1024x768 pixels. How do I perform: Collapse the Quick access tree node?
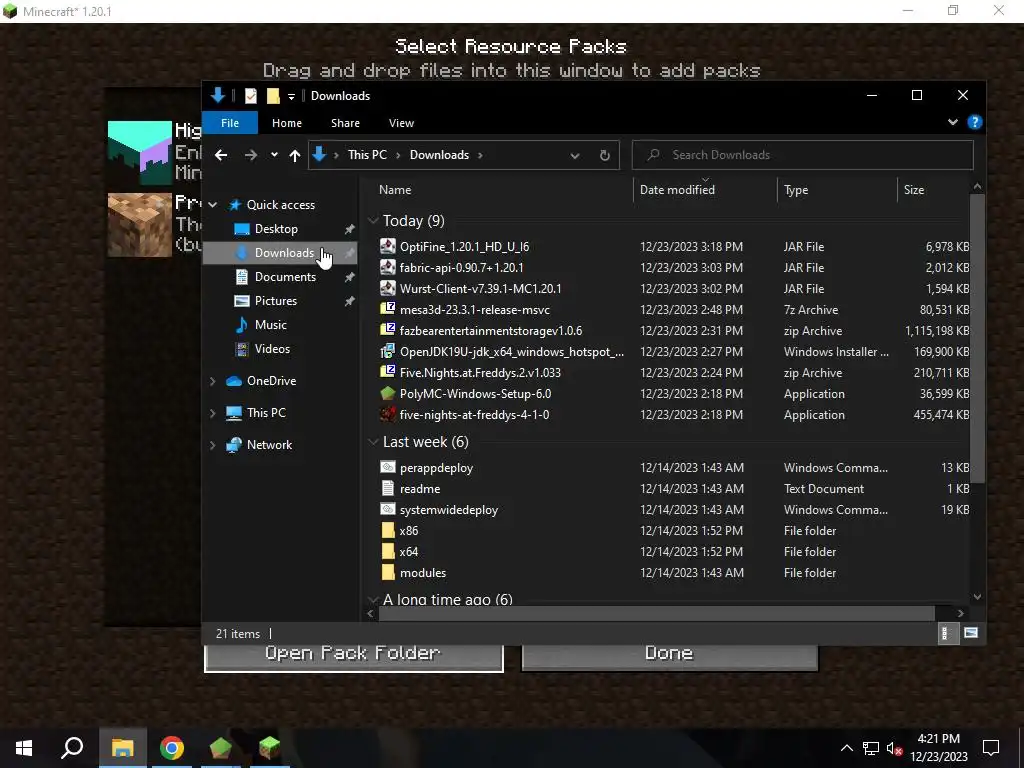click(213, 204)
